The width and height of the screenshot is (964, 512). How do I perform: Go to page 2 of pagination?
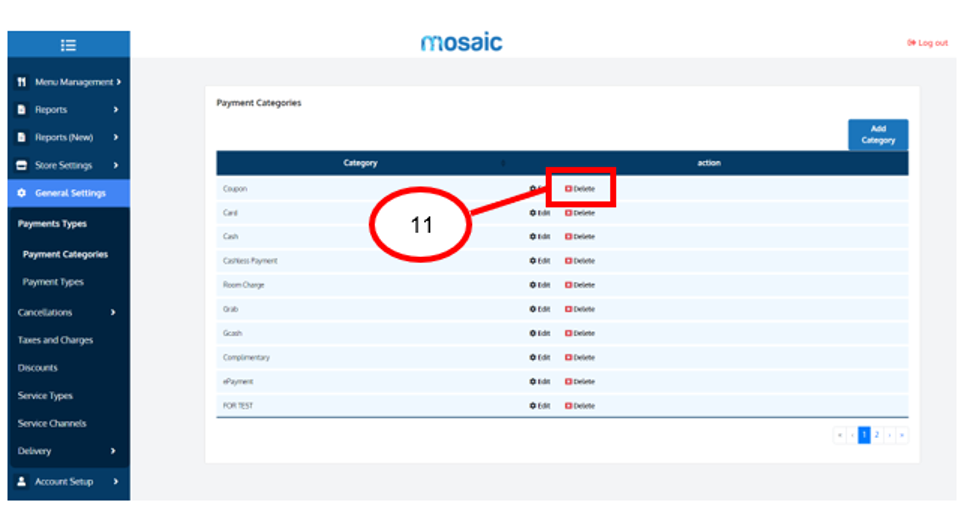click(877, 435)
